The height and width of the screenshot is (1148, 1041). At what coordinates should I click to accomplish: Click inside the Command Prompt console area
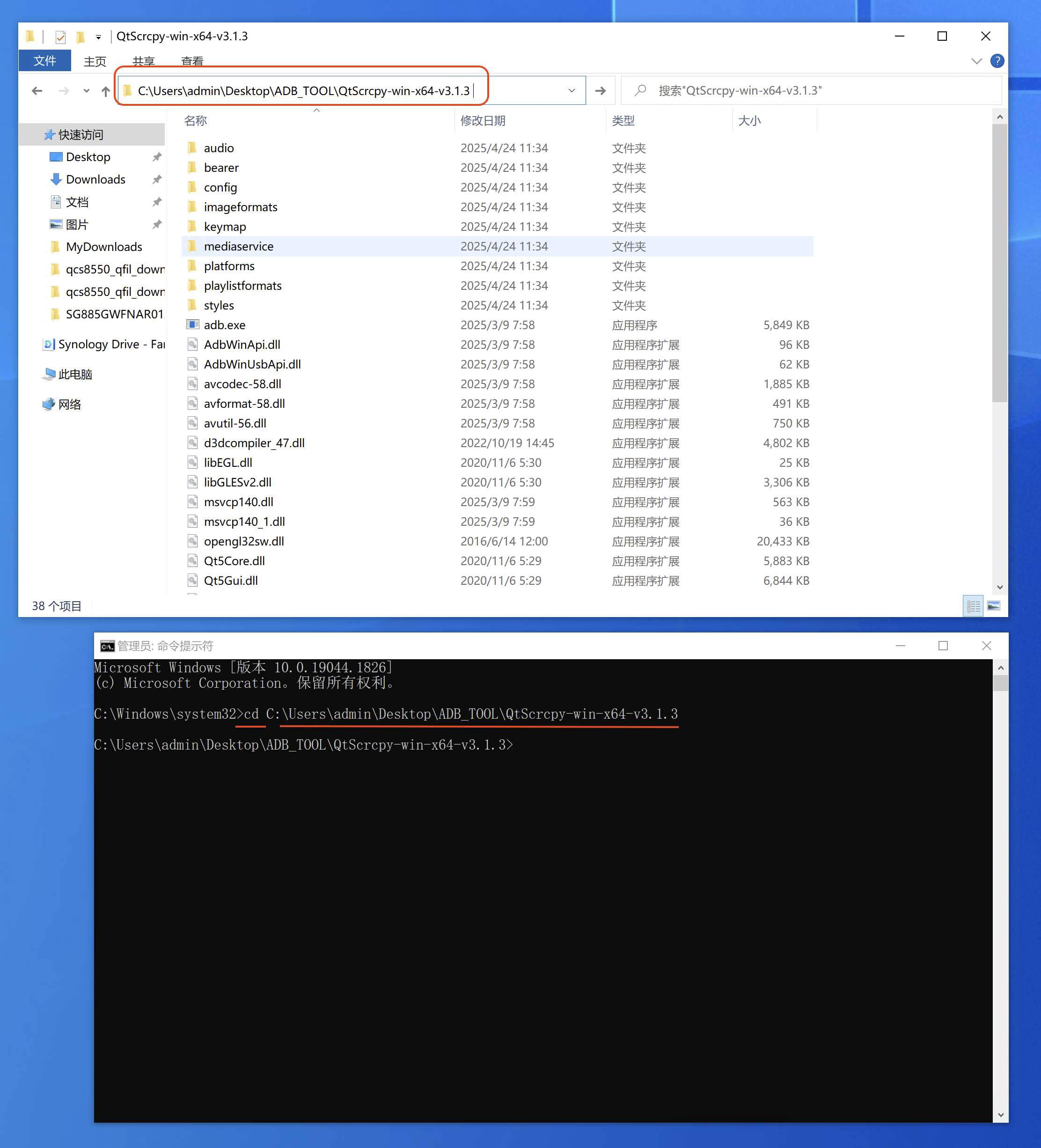[x=543, y=890]
